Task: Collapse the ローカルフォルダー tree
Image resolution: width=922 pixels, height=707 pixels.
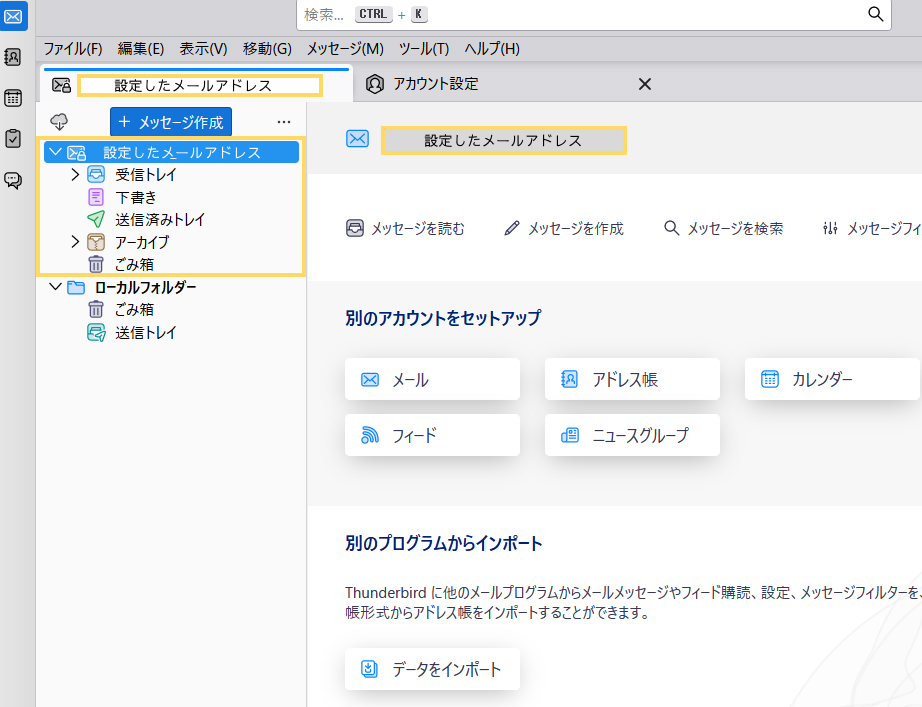Action: 54,288
